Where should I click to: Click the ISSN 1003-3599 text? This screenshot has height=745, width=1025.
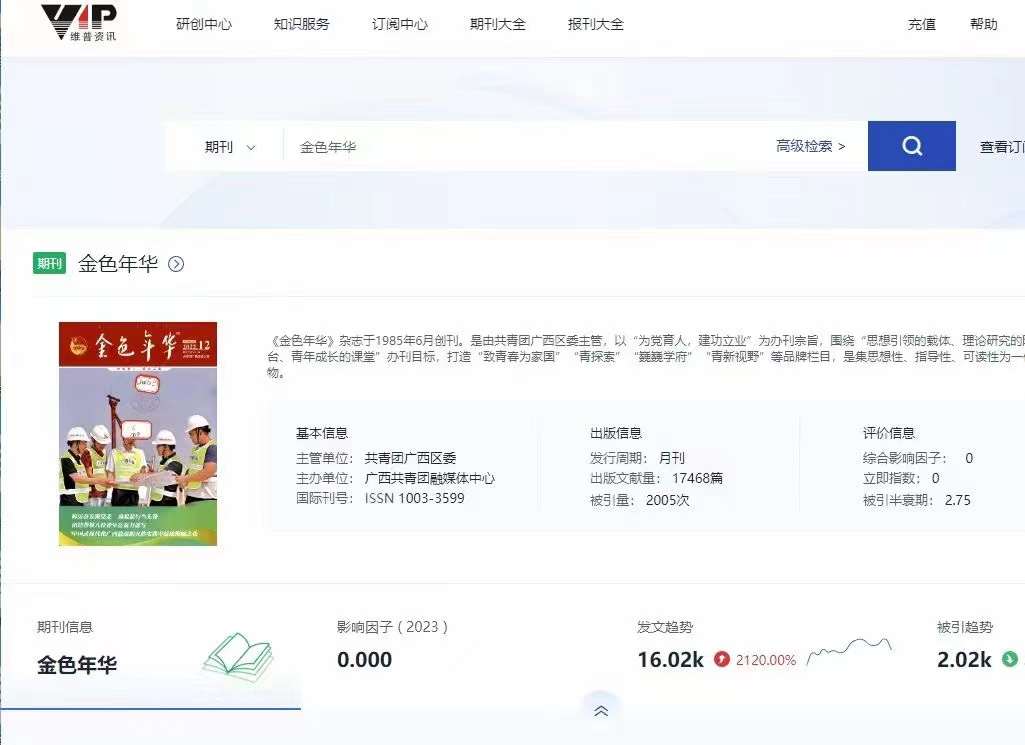[x=414, y=499]
